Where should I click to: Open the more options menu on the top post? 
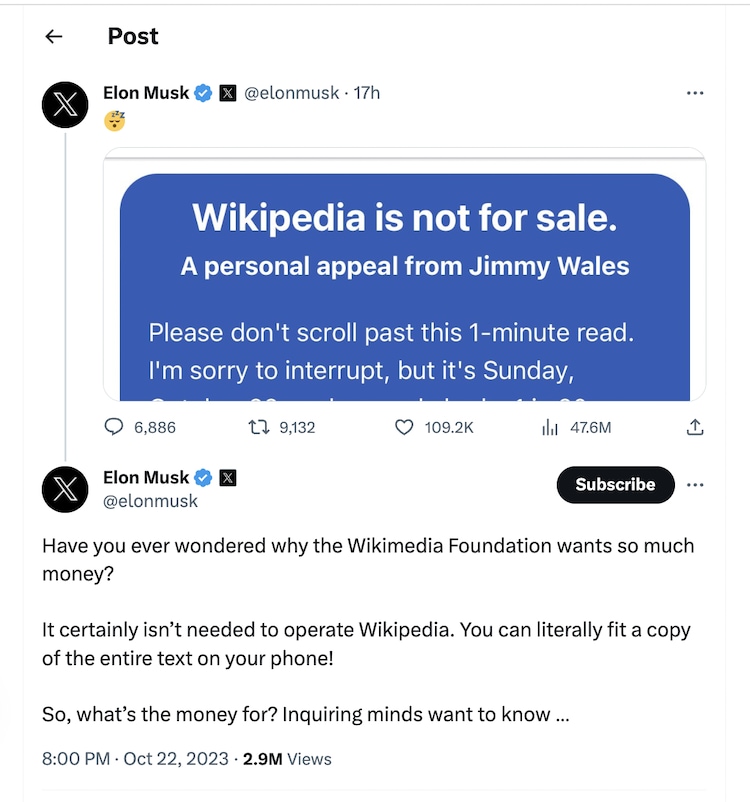coord(695,93)
